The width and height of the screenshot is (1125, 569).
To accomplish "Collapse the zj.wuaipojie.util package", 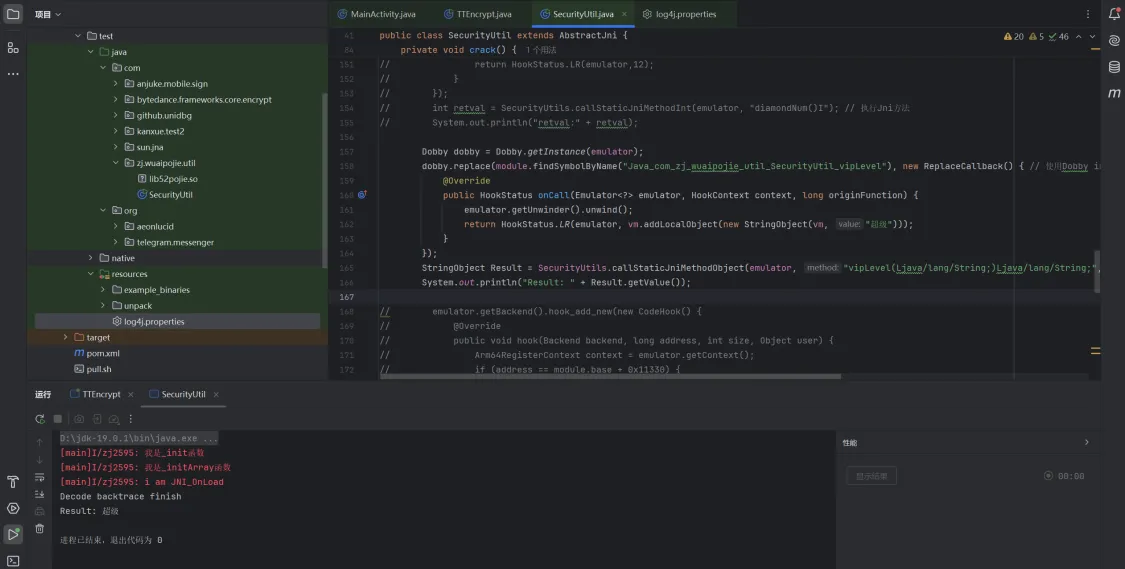I will tap(116, 163).
